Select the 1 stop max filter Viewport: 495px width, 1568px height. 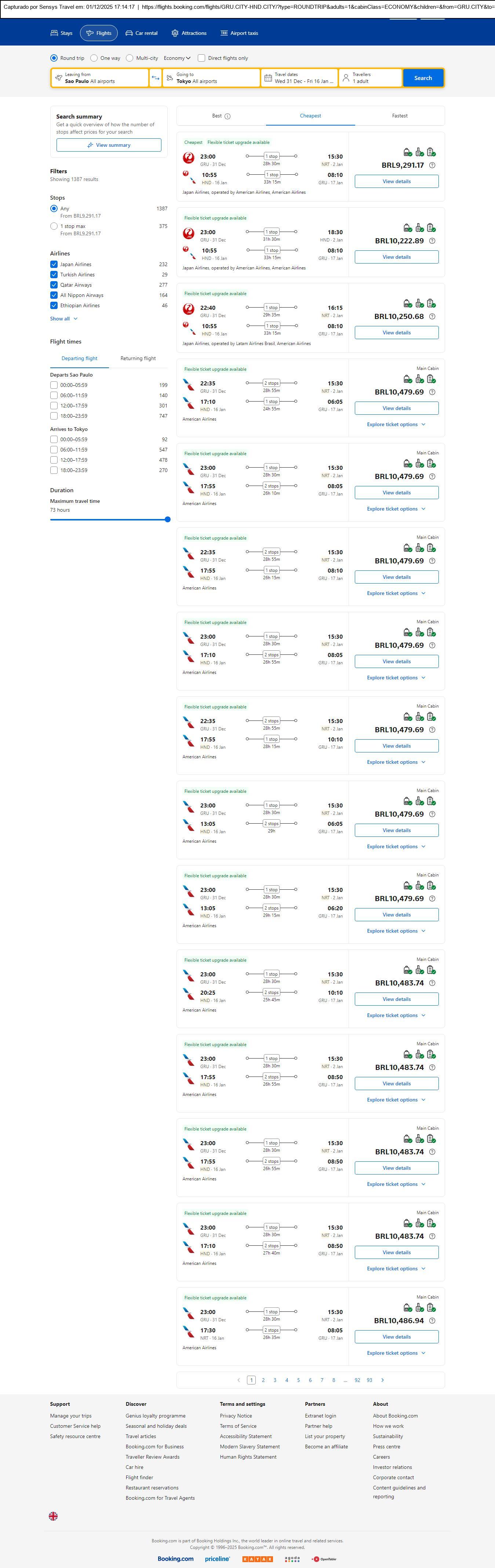click(54, 226)
